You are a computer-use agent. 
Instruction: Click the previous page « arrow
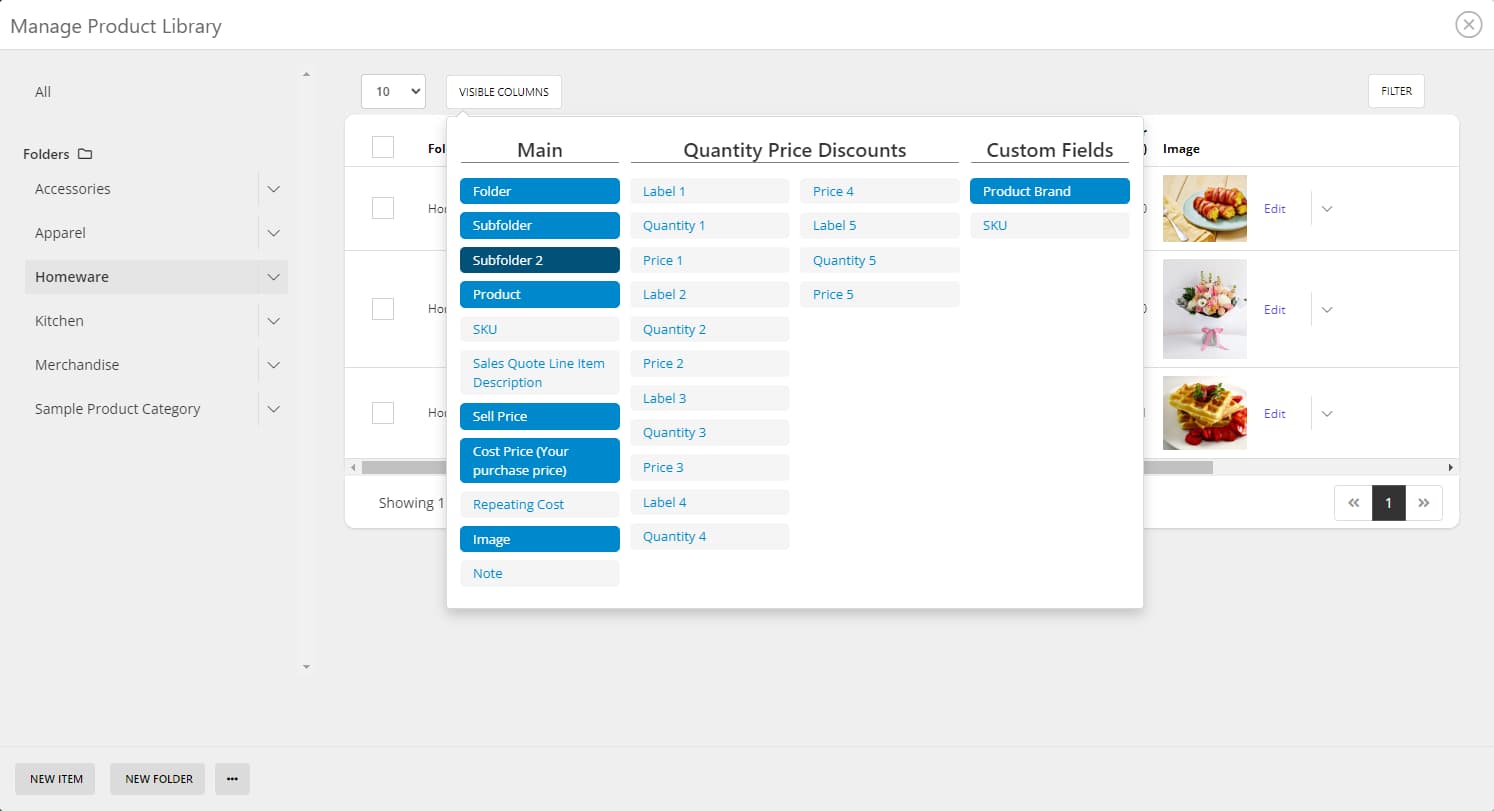coord(1353,503)
